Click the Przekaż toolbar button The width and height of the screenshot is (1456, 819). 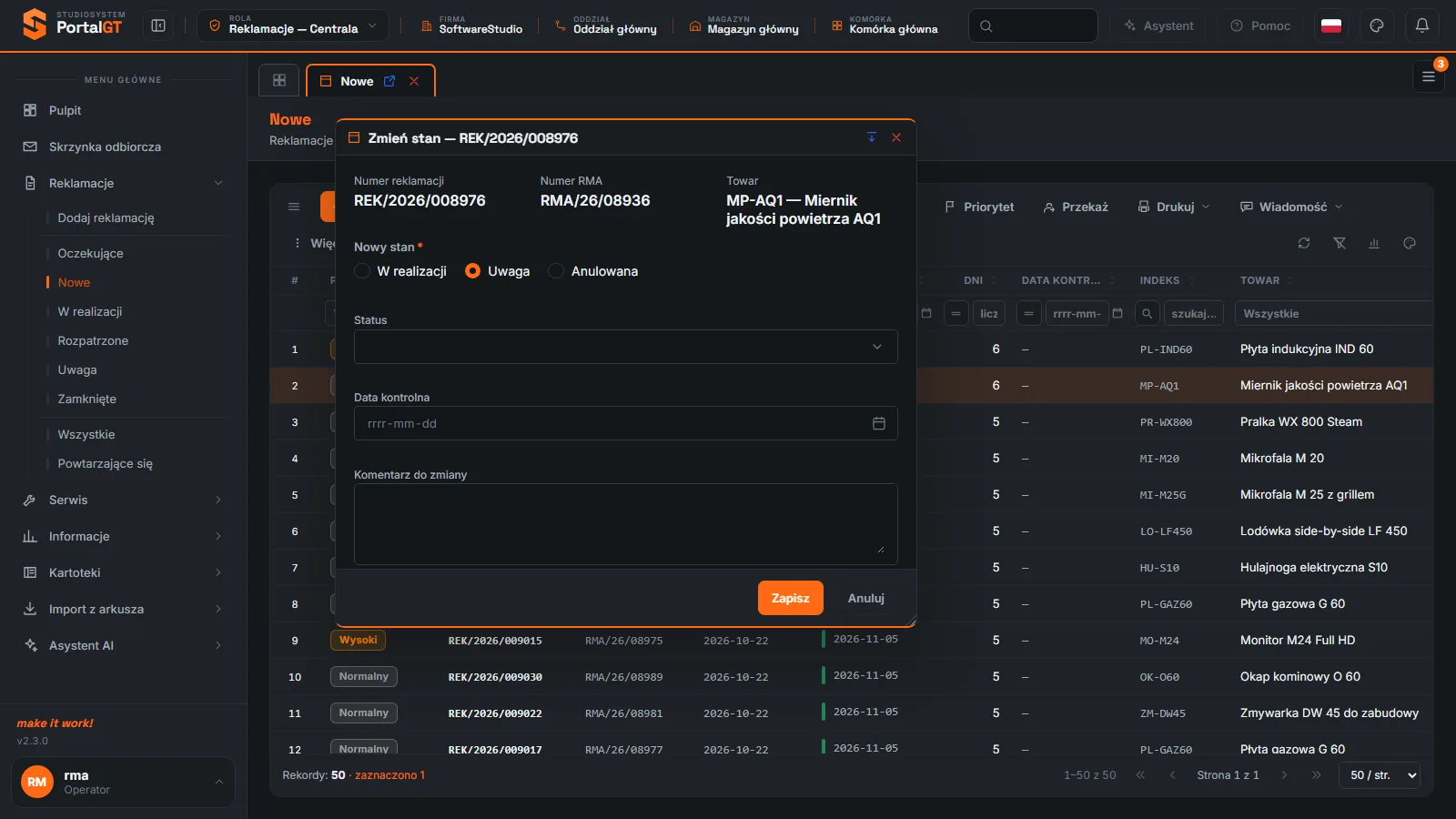pos(1076,207)
